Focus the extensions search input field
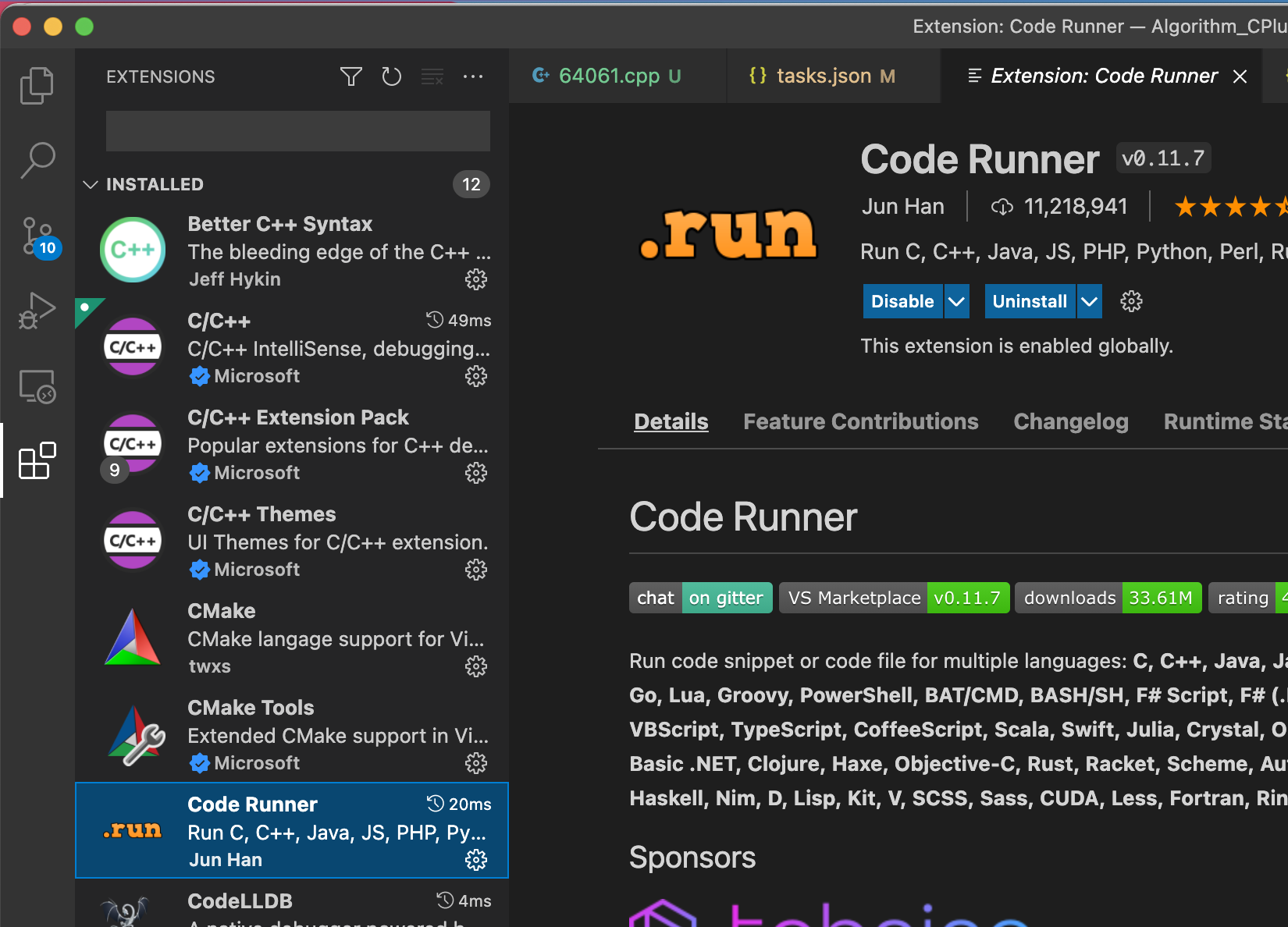The width and height of the screenshot is (1288, 927). pos(298,131)
